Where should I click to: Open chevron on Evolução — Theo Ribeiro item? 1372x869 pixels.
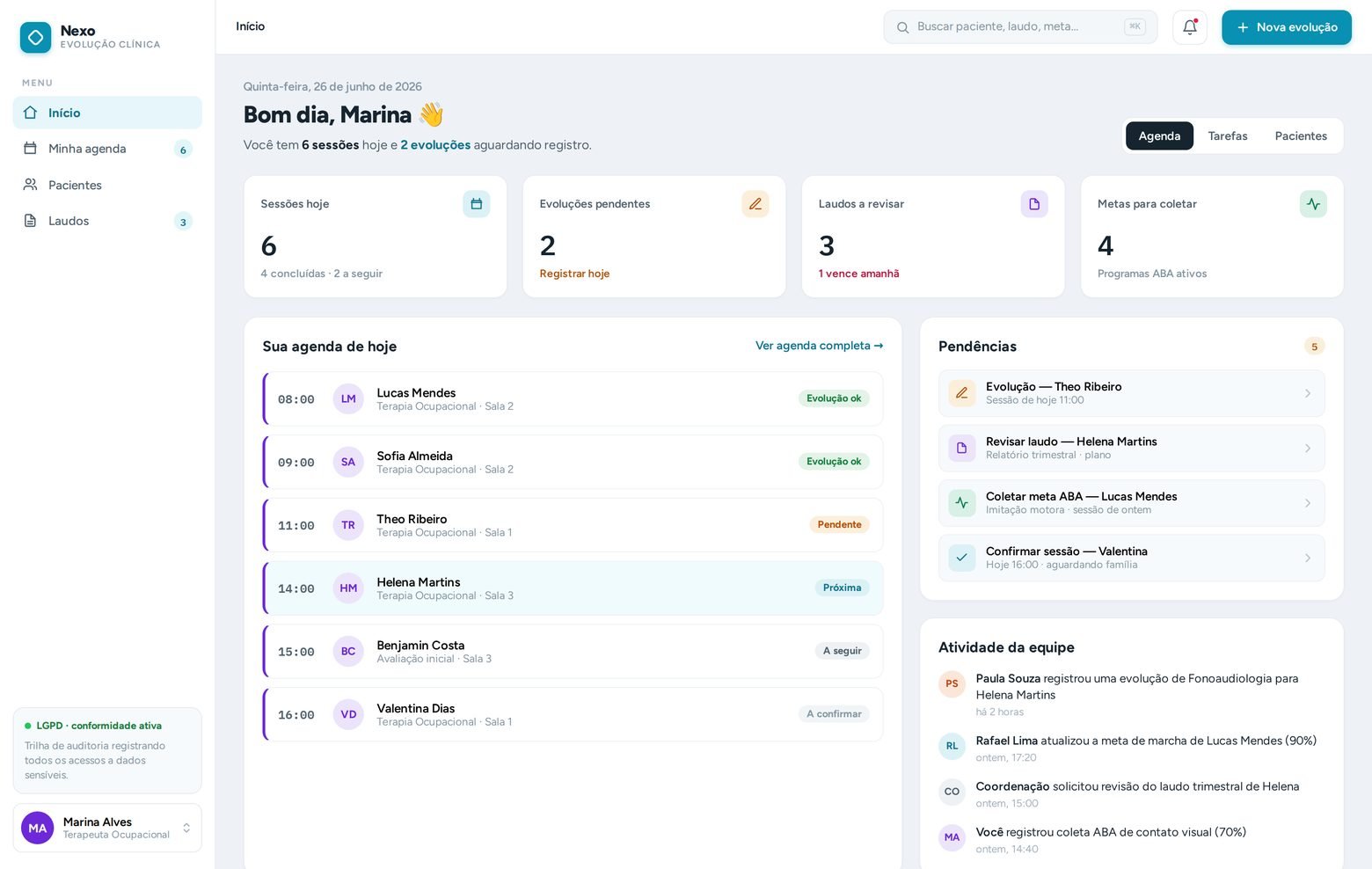1308,393
